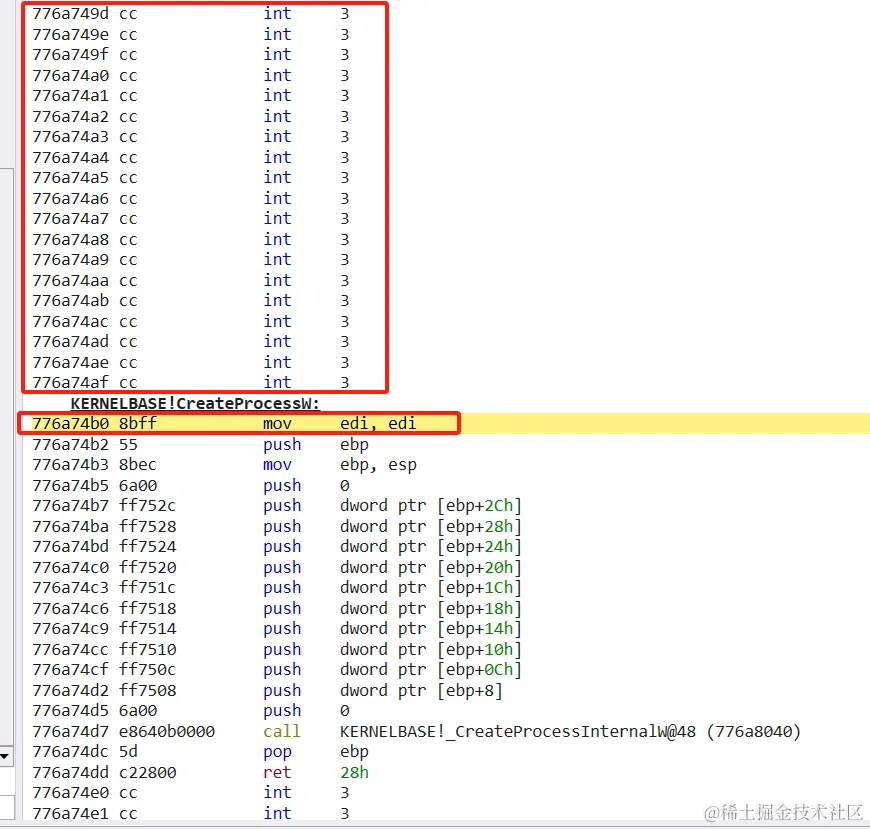Select line 776a74a7 int 3
This screenshot has width=870, height=829.
(x=191, y=219)
